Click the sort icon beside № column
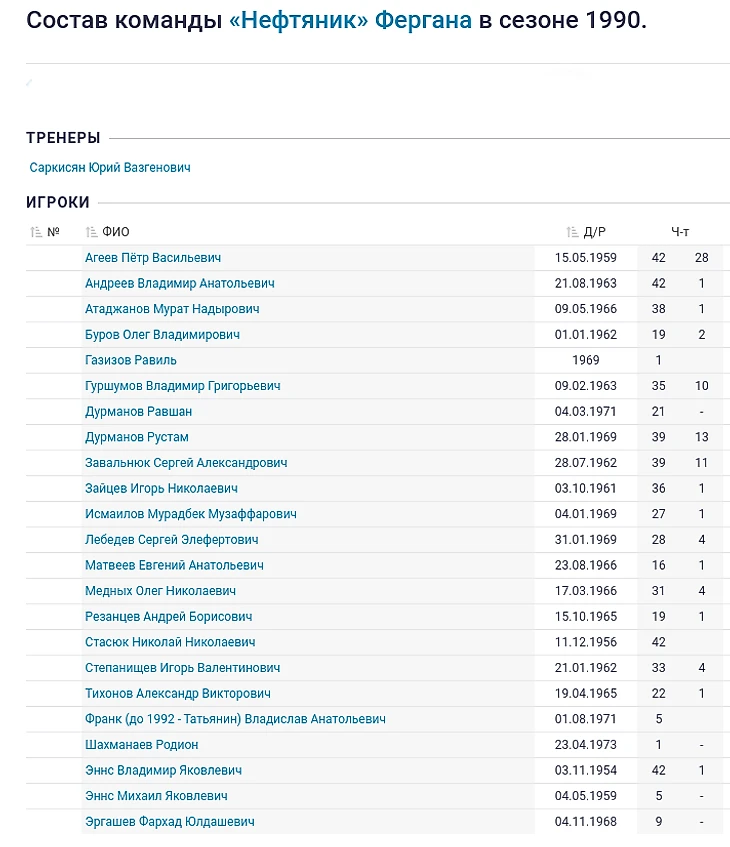Image resolution: width=730 pixels, height=847 pixels. click(x=37, y=232)
